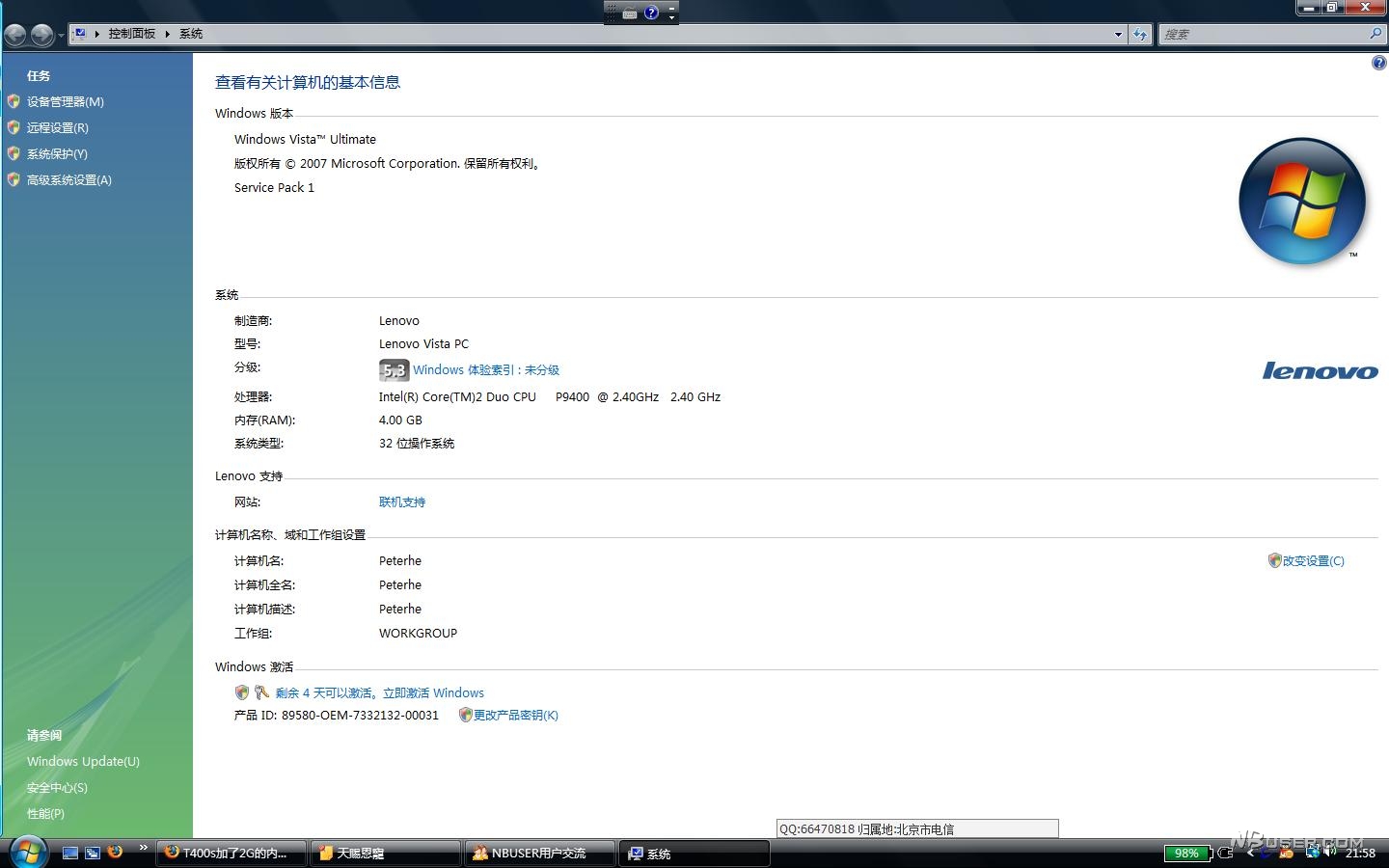Image resolution: width=1389 pixels, height=868 pixels.
Task: Open 远程设置(R) task link
Action: click(x=58, y=127)
